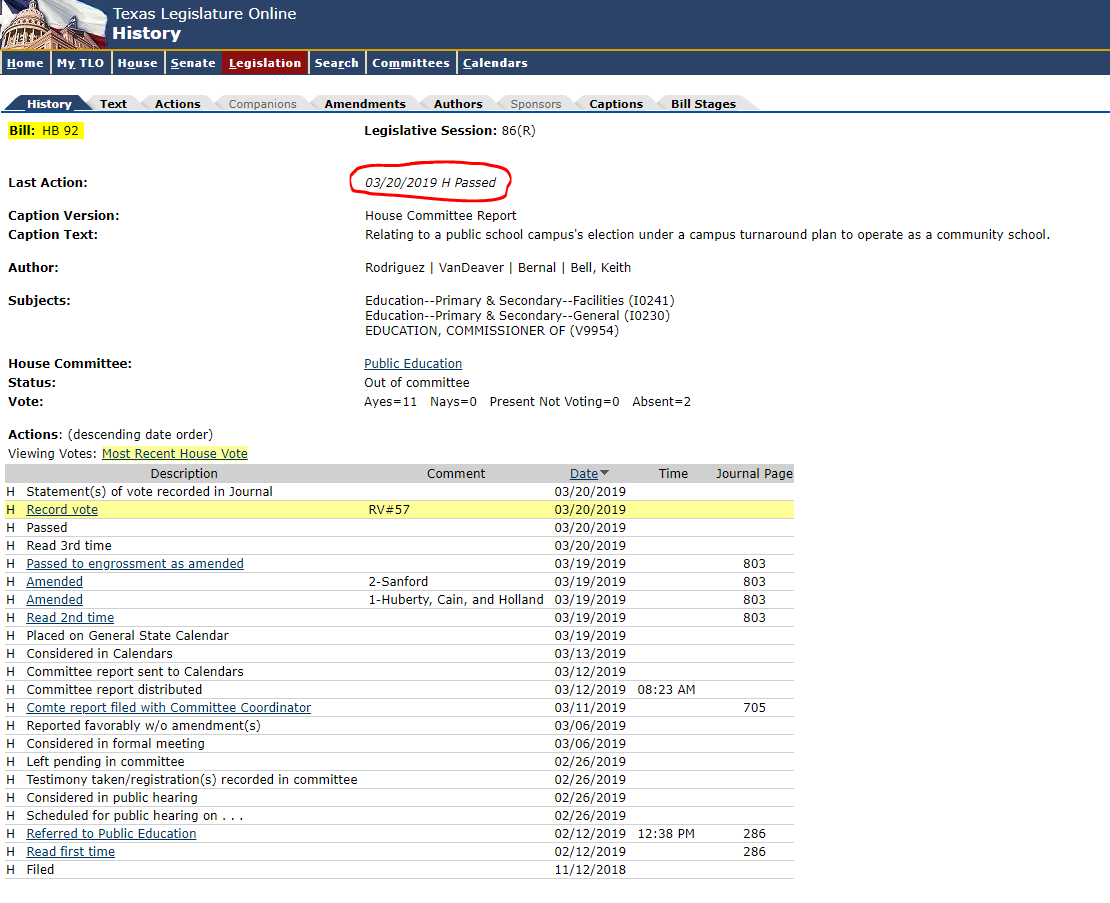Click the Date column sort arrow

(605, 473)
